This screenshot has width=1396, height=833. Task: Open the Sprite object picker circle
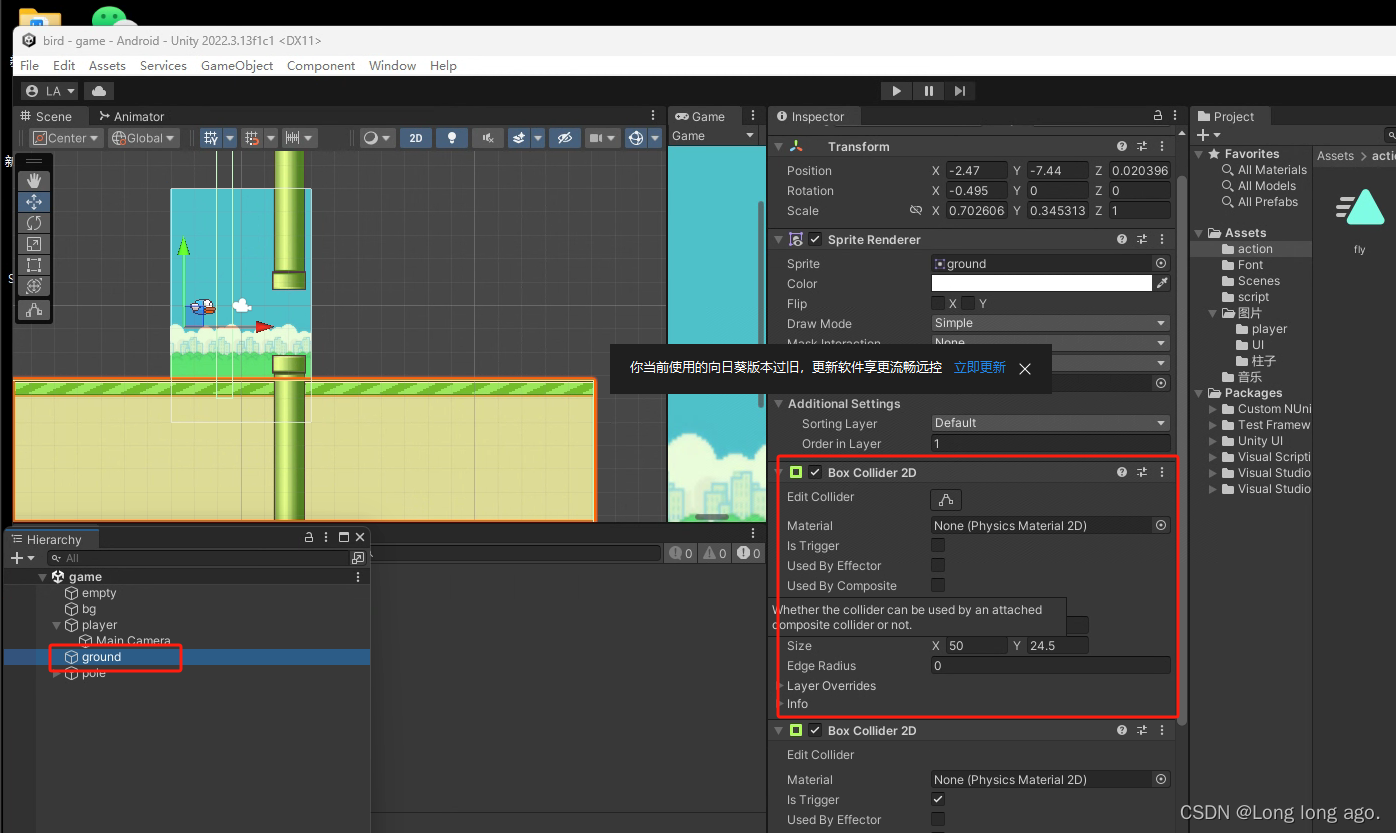point(1161,263)
